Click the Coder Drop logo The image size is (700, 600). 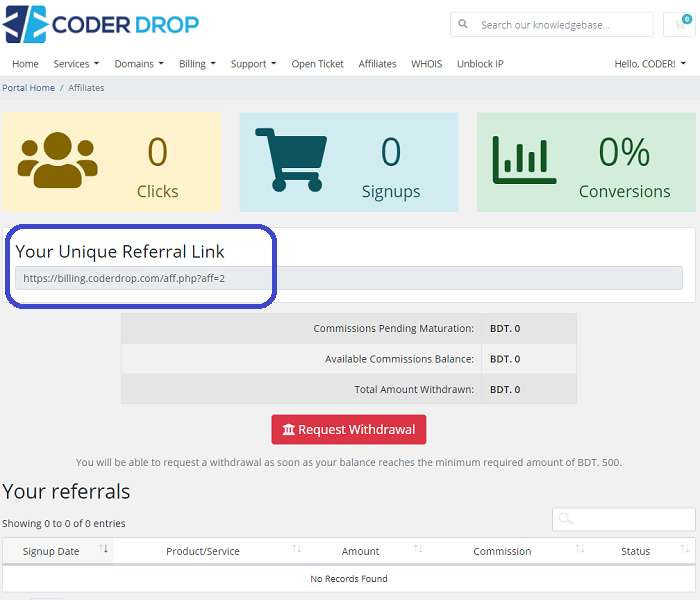click(x=100, y=24)
